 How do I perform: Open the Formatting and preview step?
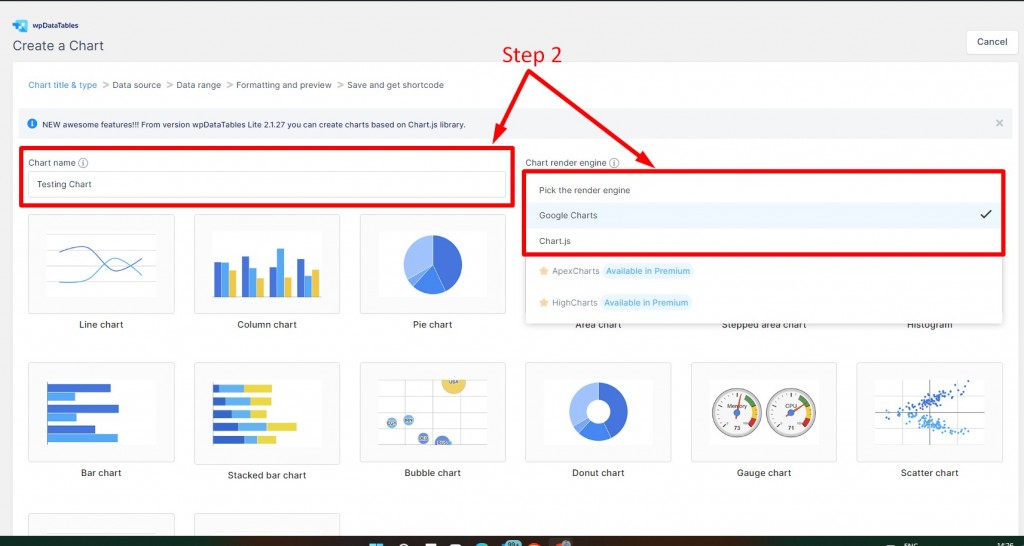284,85
